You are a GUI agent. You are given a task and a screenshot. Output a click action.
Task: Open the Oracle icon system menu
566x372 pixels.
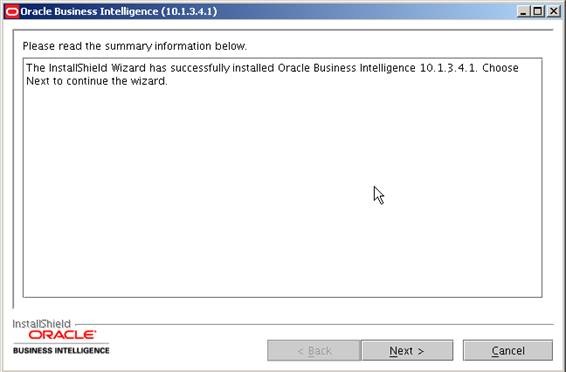[x=12, y=12]
